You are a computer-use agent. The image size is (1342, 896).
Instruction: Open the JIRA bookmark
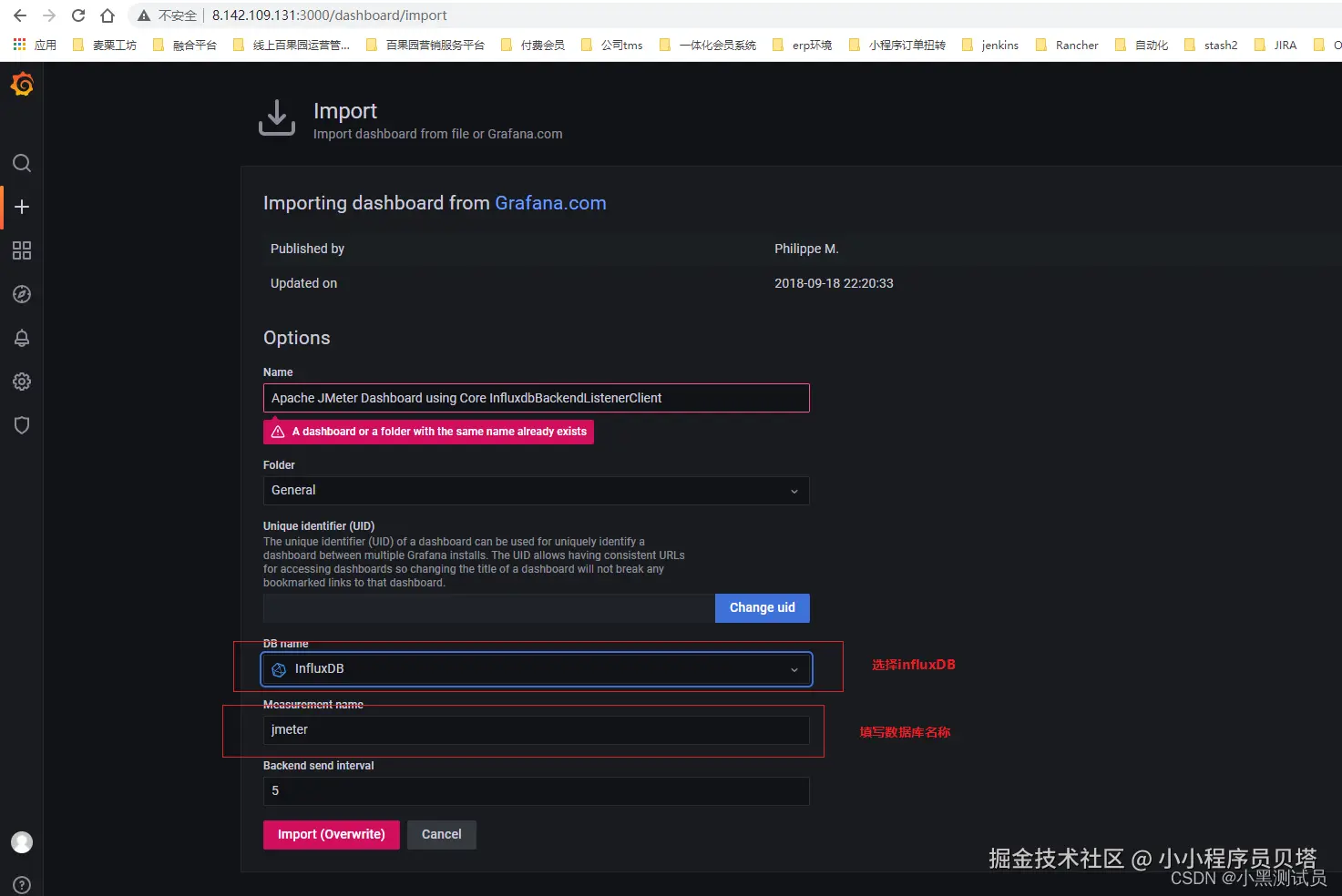pos(1275,45)
